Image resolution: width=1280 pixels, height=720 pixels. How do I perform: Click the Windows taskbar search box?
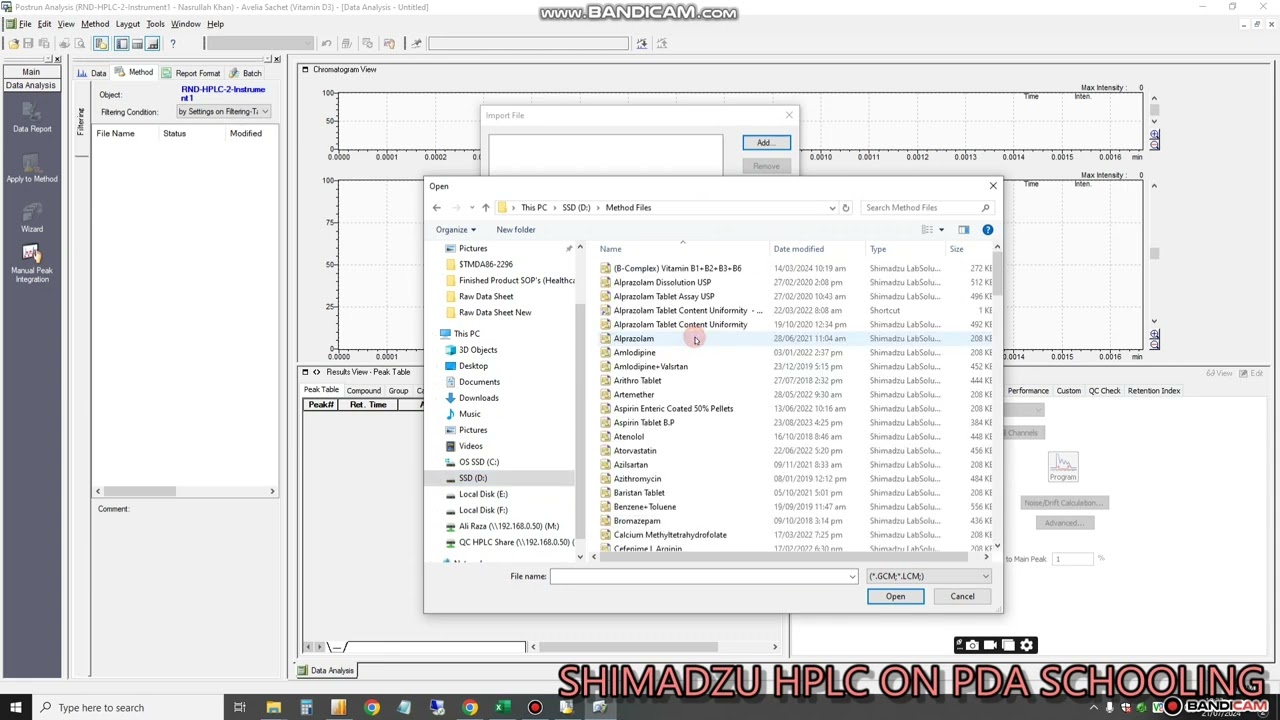point(130,708)
